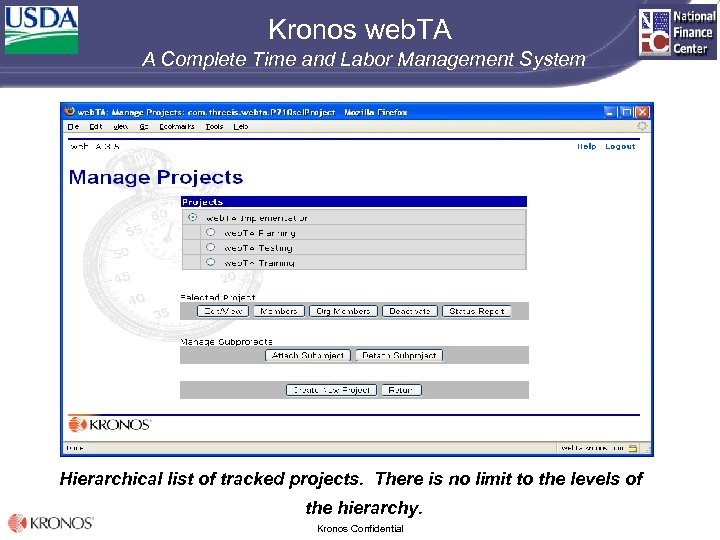Open the Status Report
Screen dimensions: 720x540
click(x=477, y=311)
